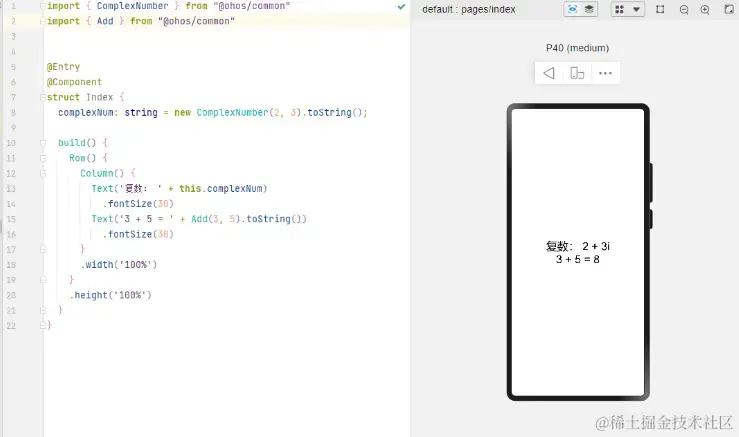Fold the Row() block at line 11

[x=43, y=158]
